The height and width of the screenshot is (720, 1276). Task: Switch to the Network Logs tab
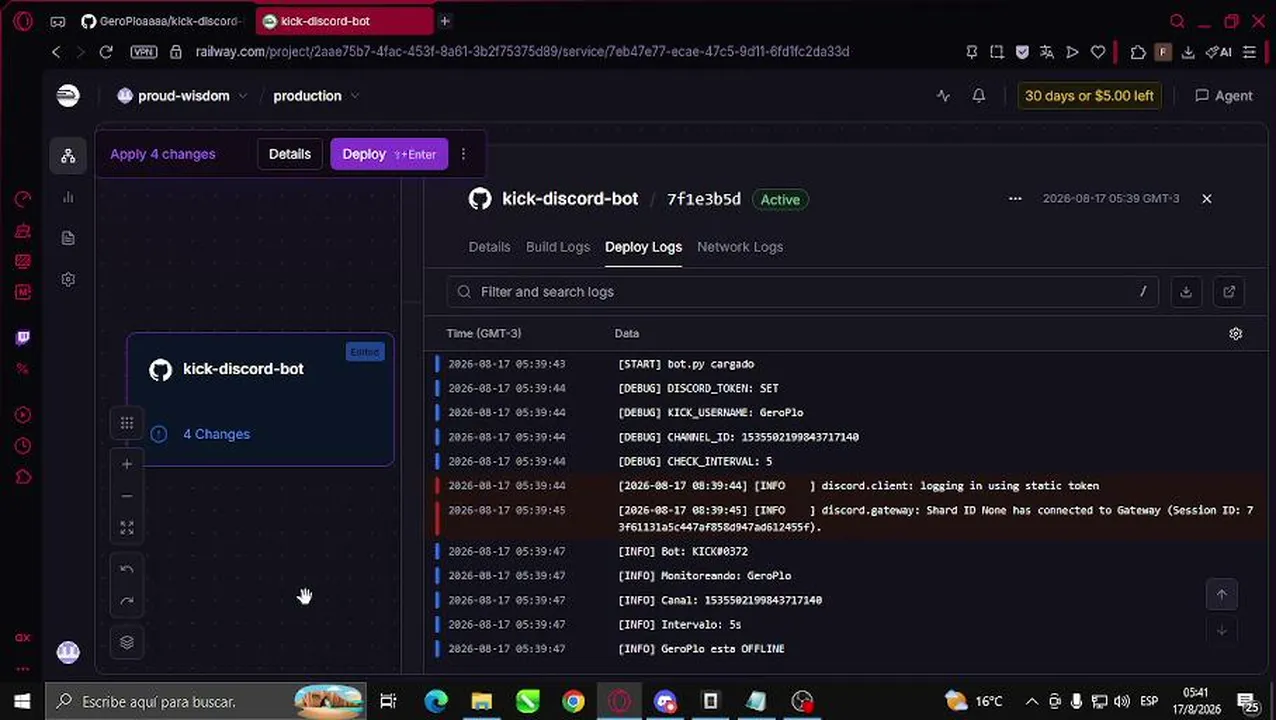click(x=740, y=247)
